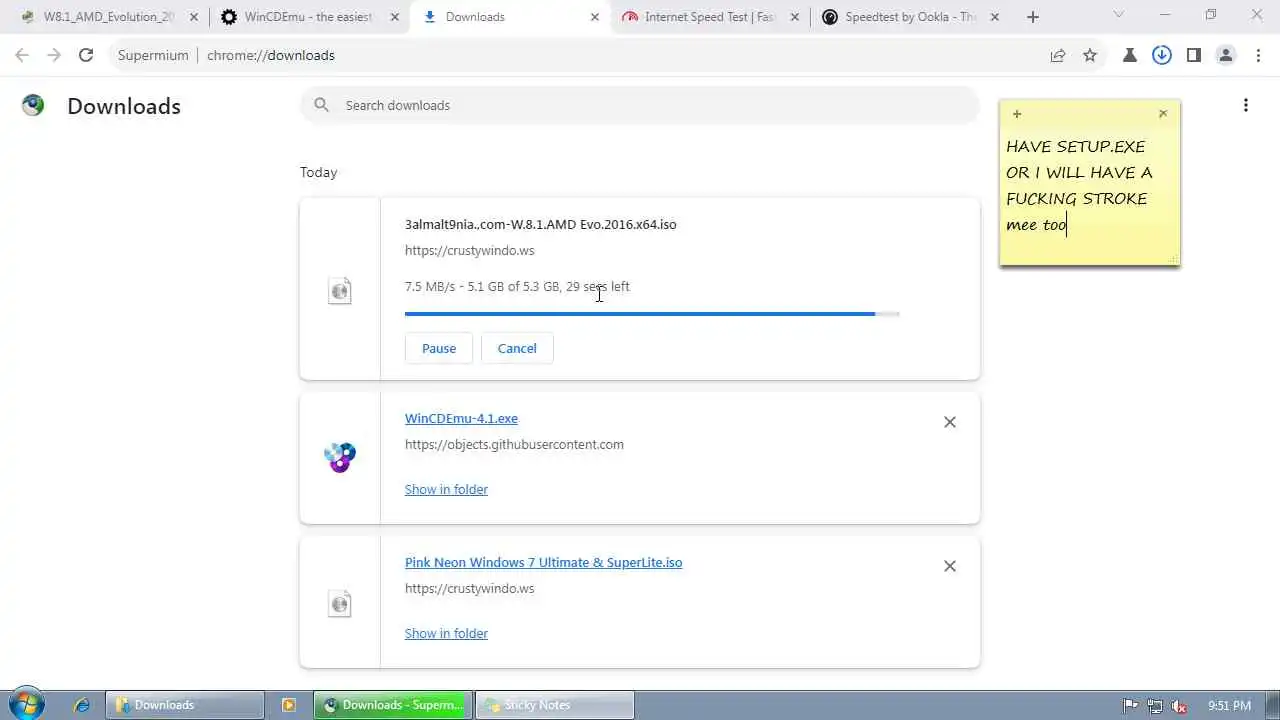Add a new sticky note with the plus icon
Screen dimensions: 1280x720
pyautogui.click(x=1017, y=114)
